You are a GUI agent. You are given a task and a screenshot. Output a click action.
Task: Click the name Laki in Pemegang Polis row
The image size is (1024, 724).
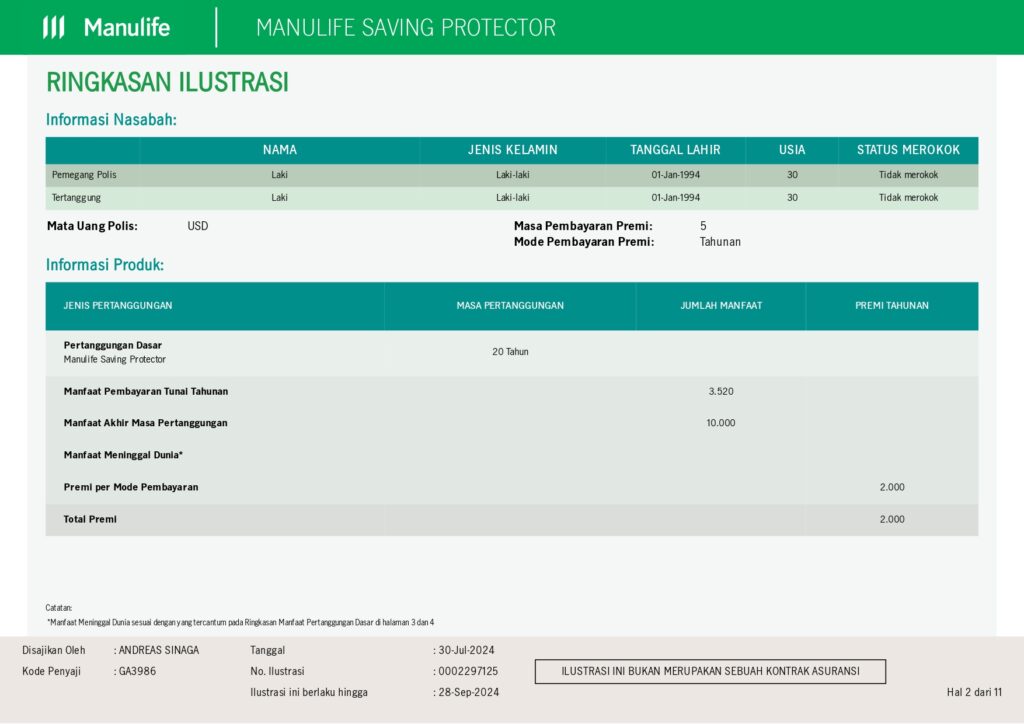coord(280,175)
